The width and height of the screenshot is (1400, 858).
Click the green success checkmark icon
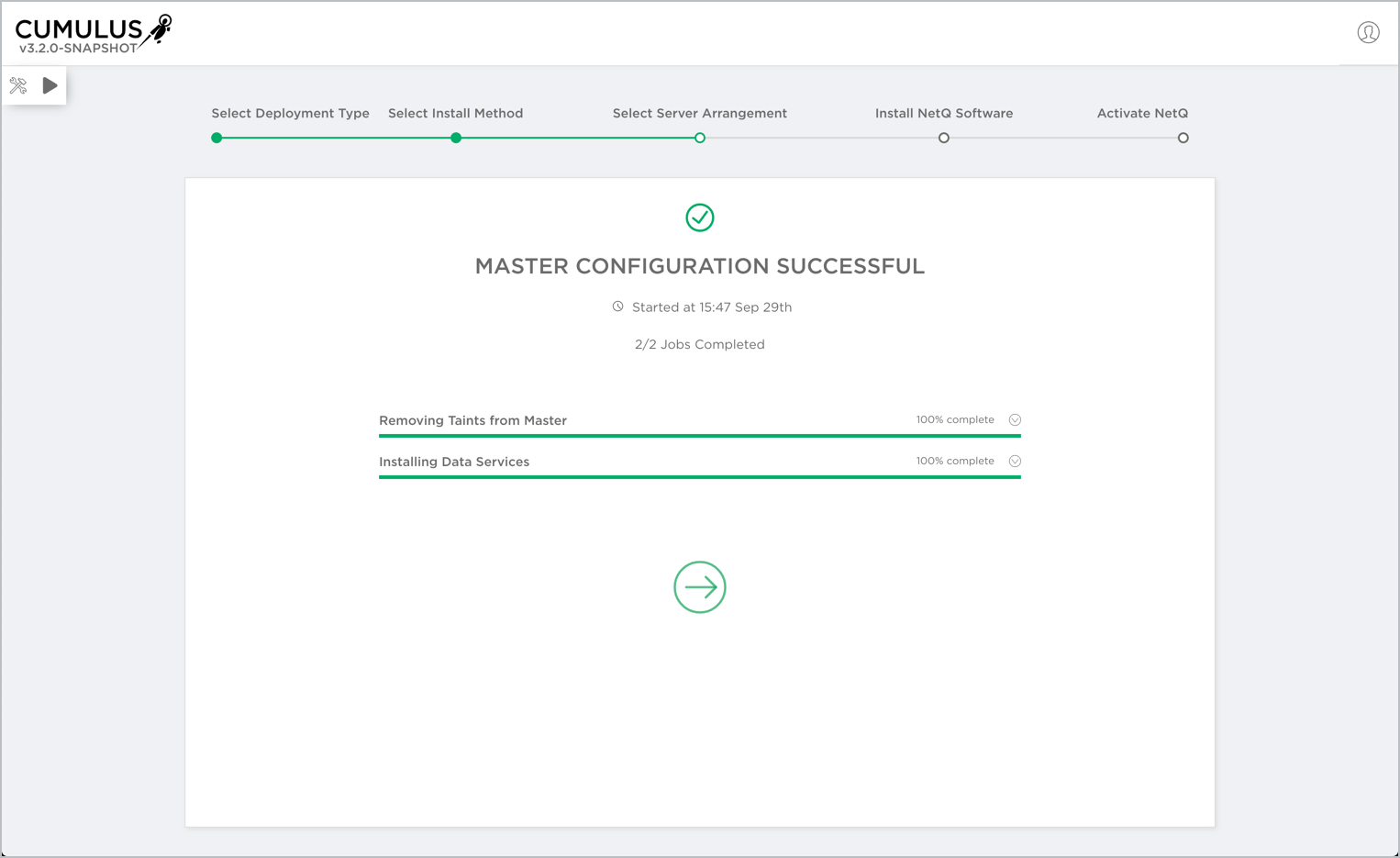(700, 217)
